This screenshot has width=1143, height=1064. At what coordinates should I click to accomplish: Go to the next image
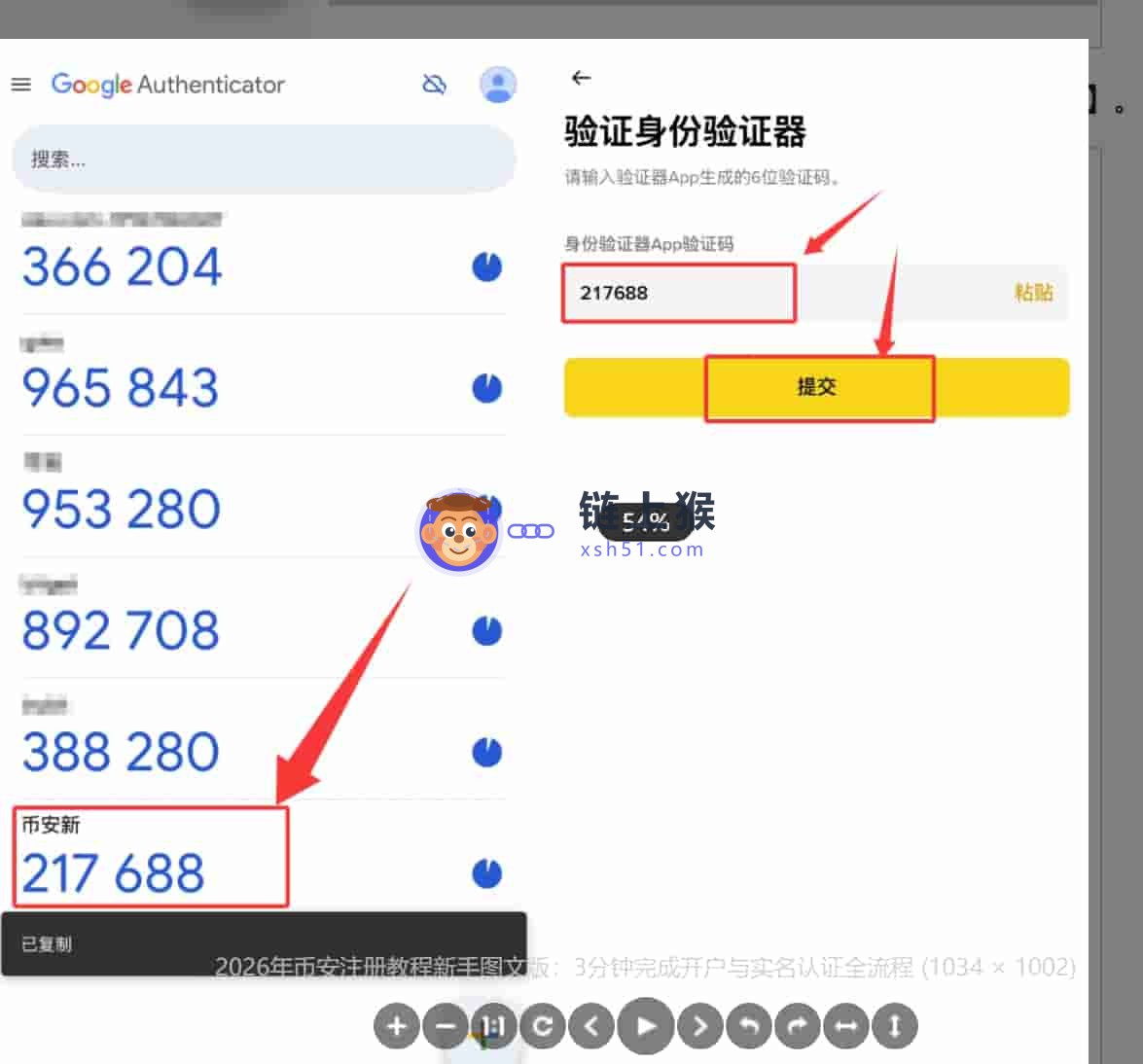(699, 1026)
